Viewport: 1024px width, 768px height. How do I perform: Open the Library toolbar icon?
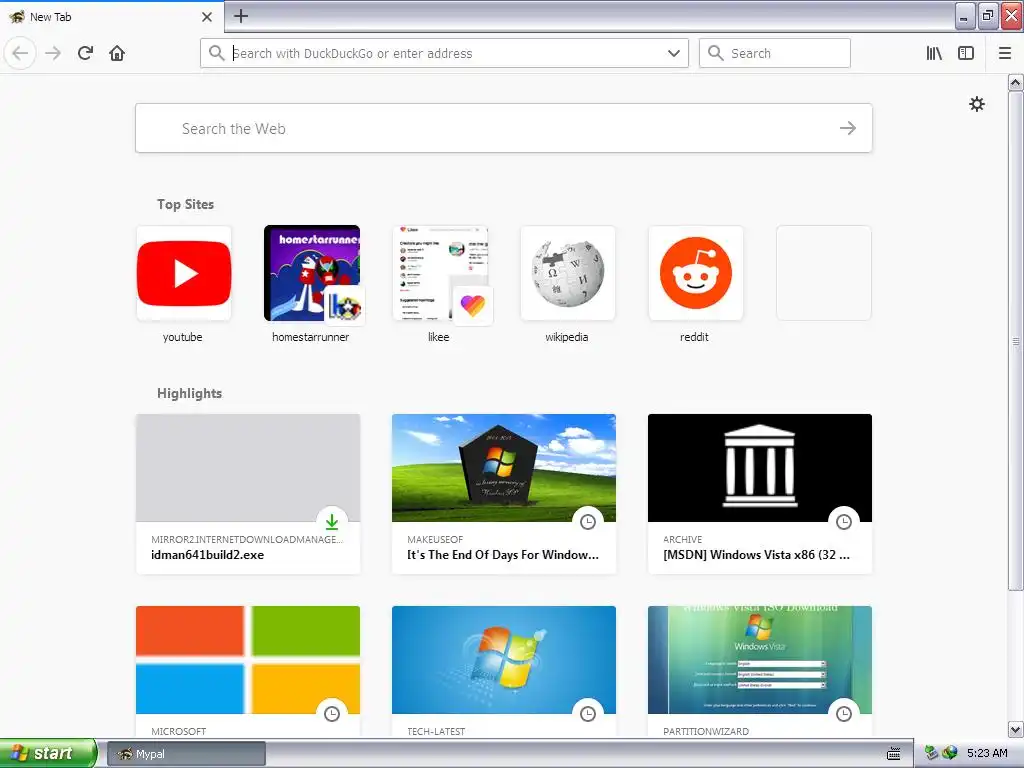pyautogui.click(x=934, y=53)
